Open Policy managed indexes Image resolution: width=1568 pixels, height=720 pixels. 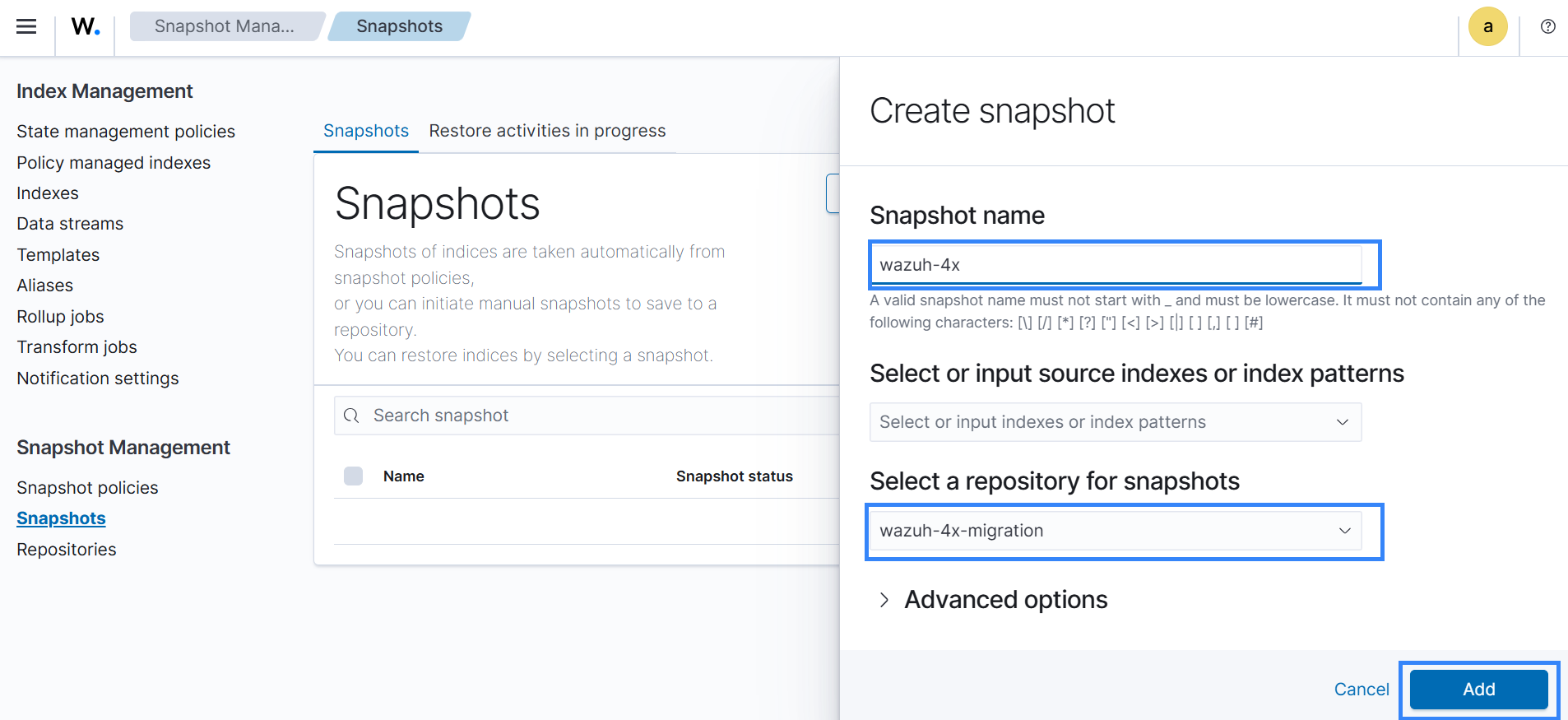click(x=114, y=163)
